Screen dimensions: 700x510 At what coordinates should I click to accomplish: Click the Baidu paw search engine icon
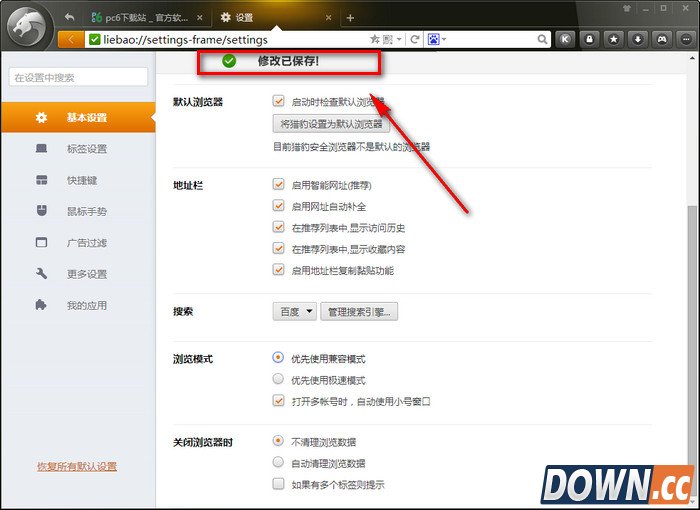433,39
